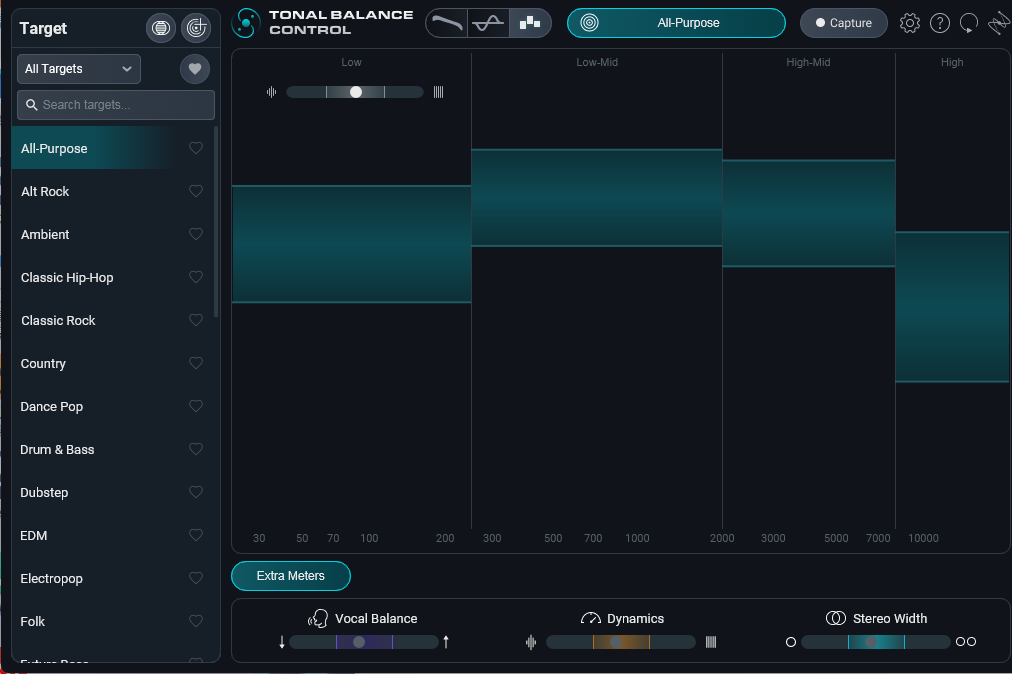Select the EDM target
The height and width of the screenshot is (674, 1012).
tap(113, 535)
